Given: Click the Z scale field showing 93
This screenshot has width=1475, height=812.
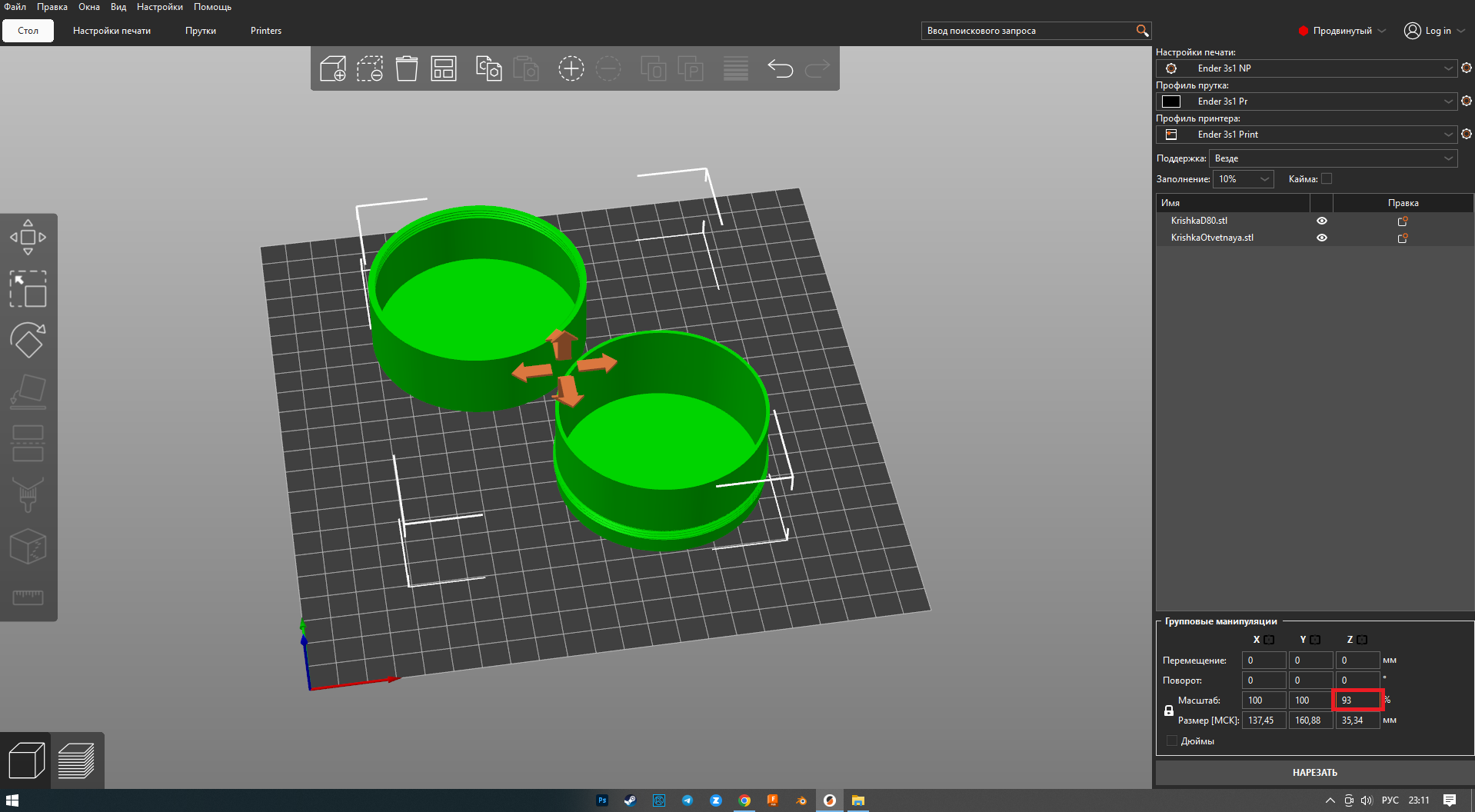Looking at the screenshot, I should point(1357,701).
